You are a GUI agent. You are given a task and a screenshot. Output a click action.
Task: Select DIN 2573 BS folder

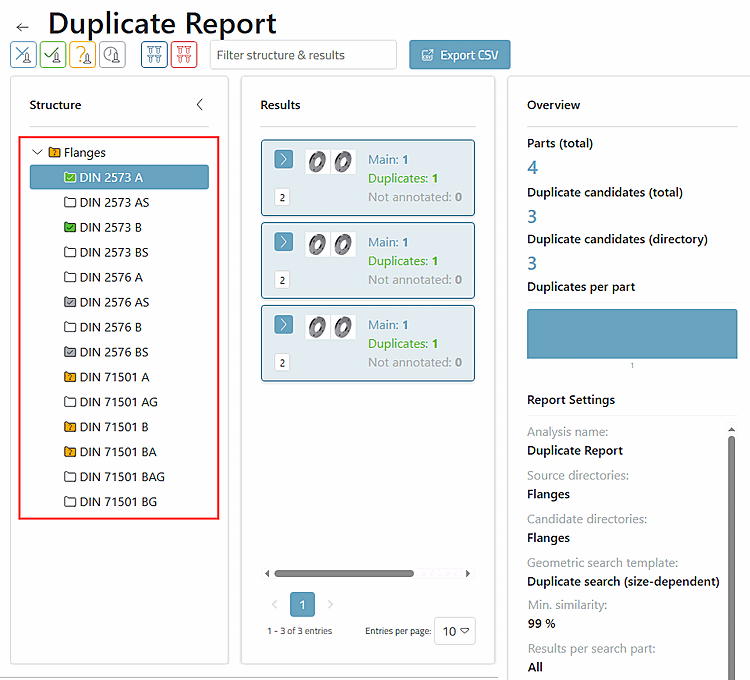pyautogui.click(x=106, y=252)
